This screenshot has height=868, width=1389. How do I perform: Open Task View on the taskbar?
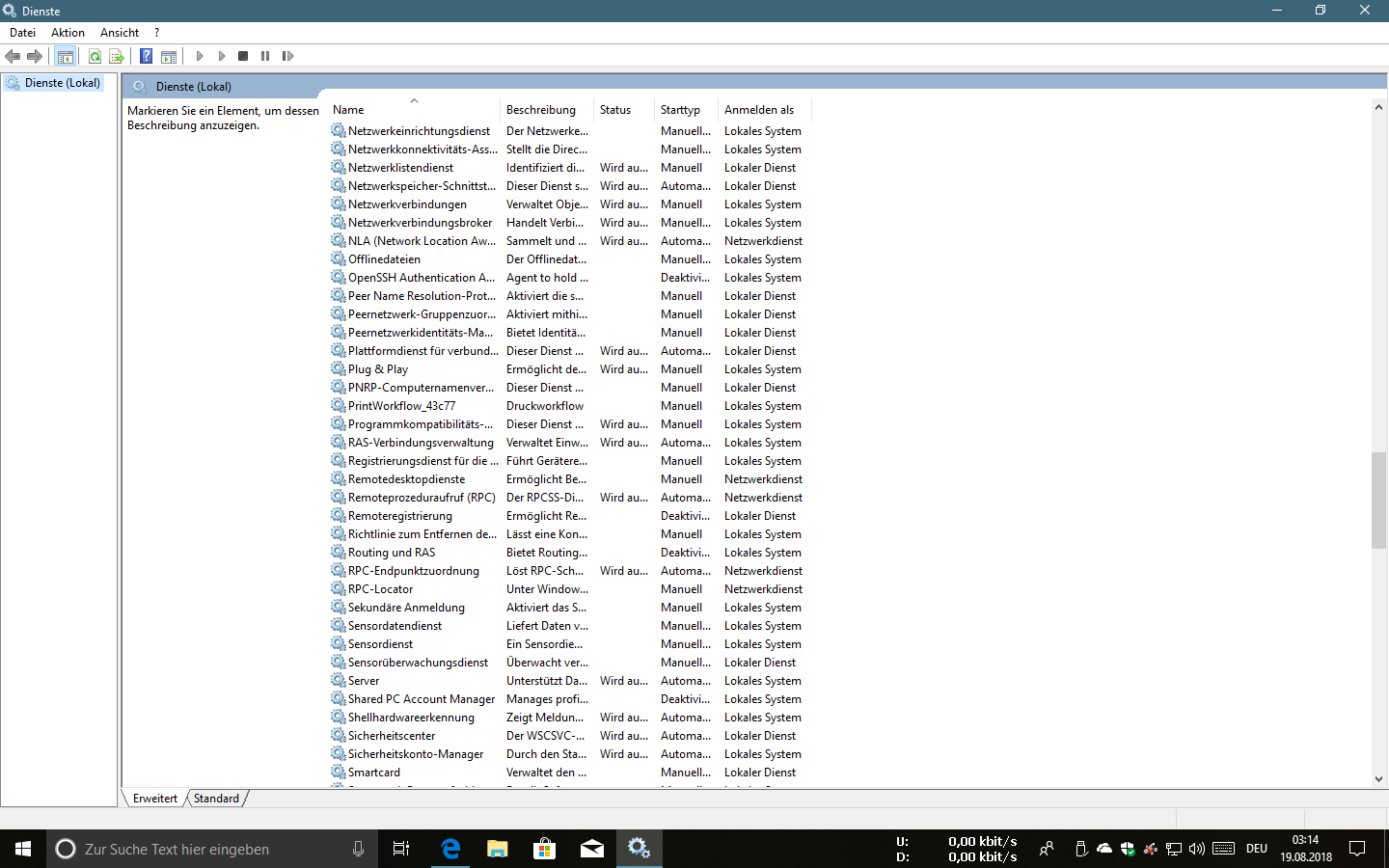(x=401, y=849)
